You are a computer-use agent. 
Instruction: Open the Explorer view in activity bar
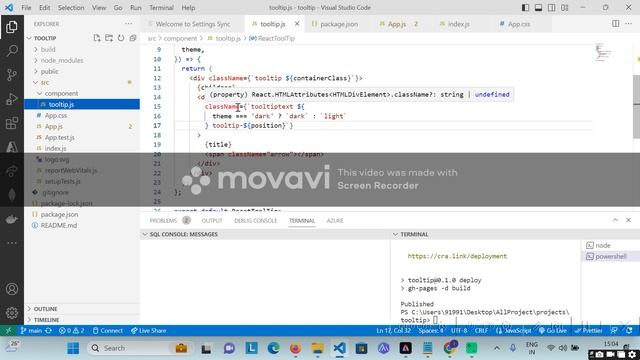coord(12,27)
